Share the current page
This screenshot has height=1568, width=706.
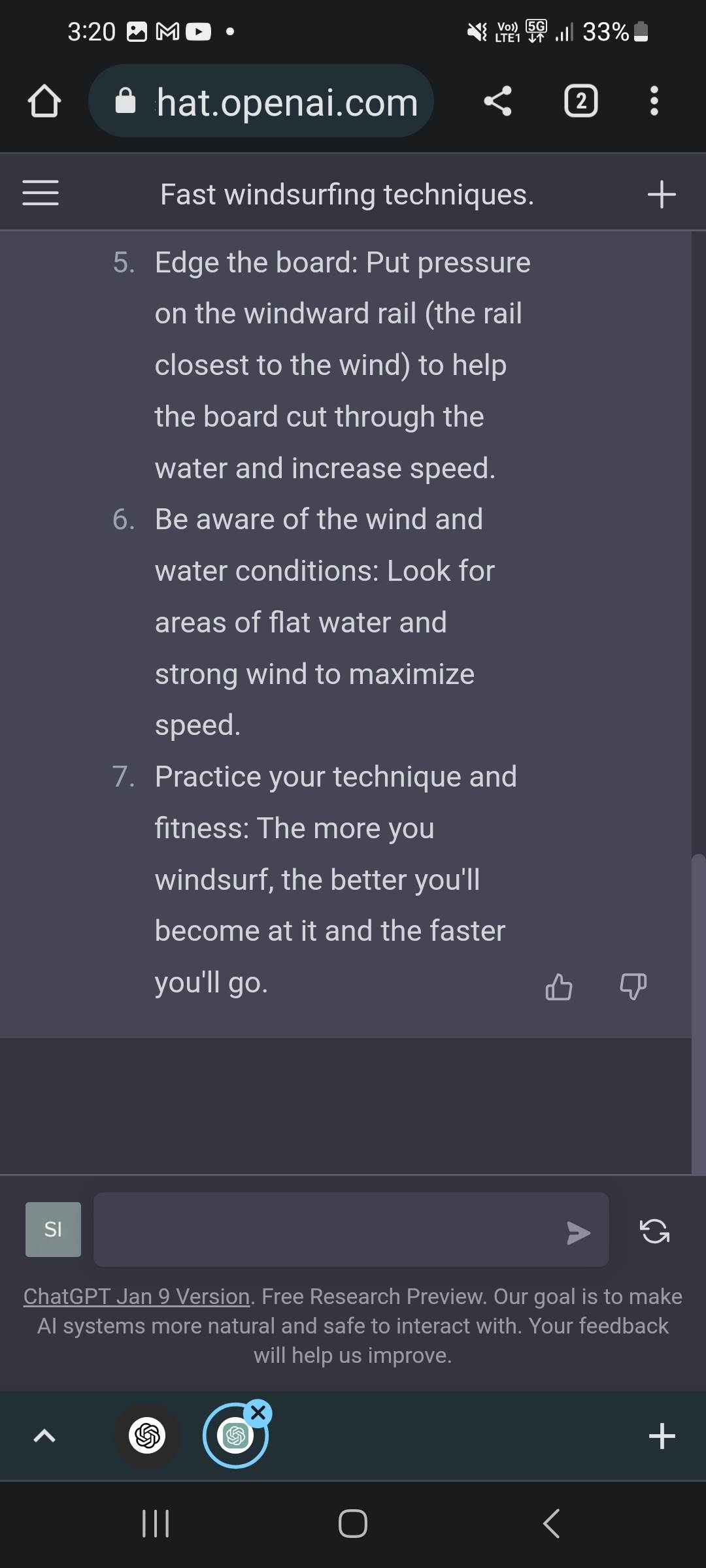click(x=498, y=101)
